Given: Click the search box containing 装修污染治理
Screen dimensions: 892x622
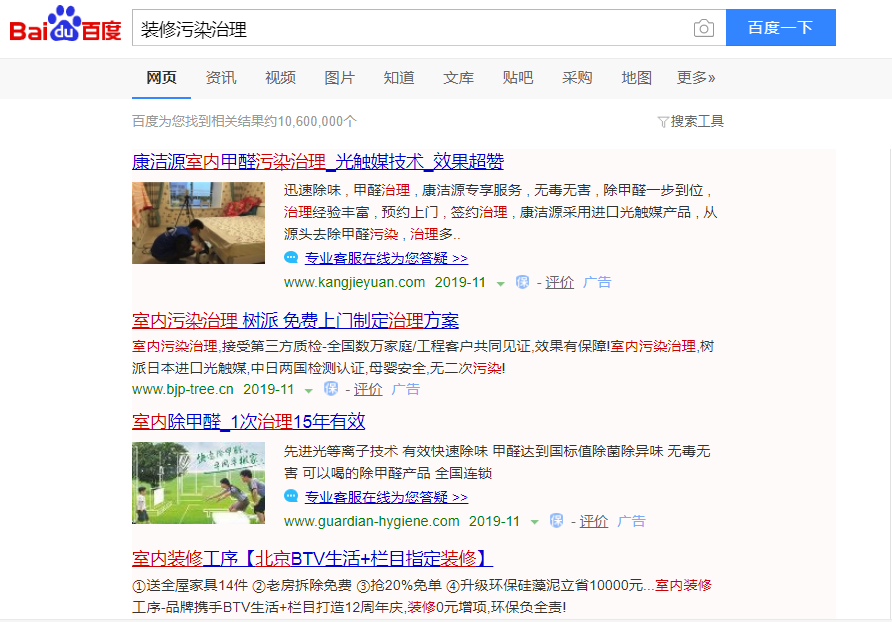Looking at the screenshot, I should point(429,27).
